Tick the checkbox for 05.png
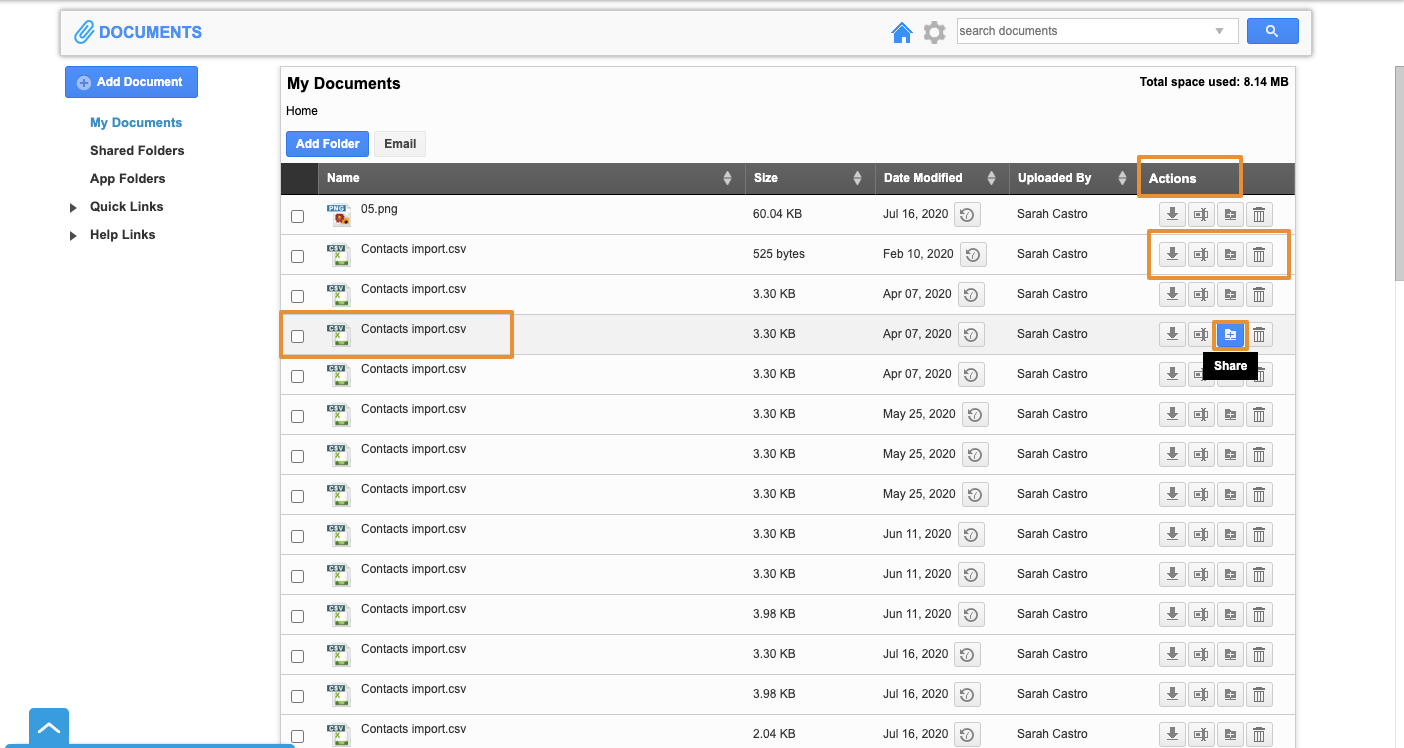 click(x=297, y=216)
